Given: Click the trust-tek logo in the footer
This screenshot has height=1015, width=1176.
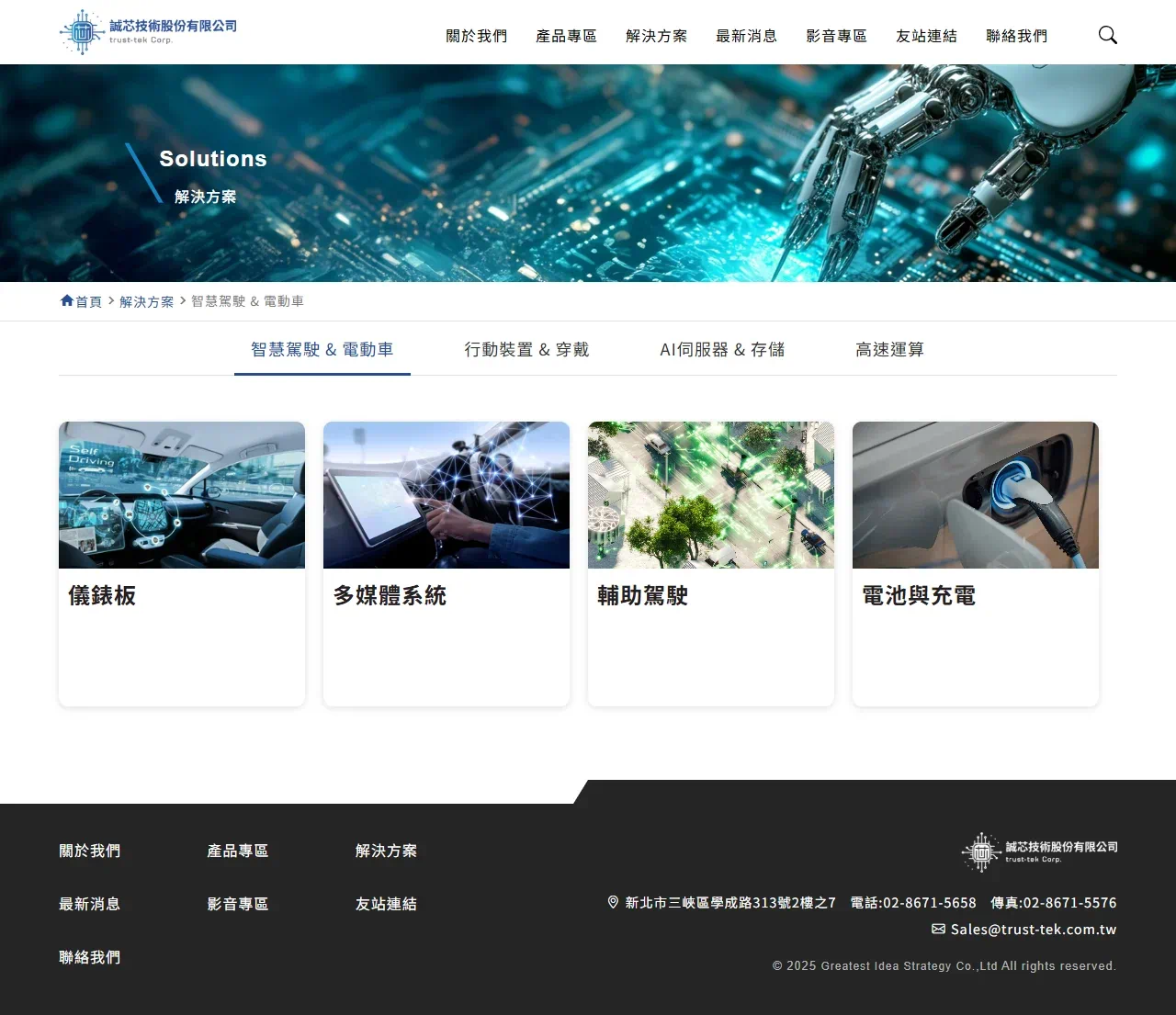Looking at the screenshot, I should click(1038, 851).
